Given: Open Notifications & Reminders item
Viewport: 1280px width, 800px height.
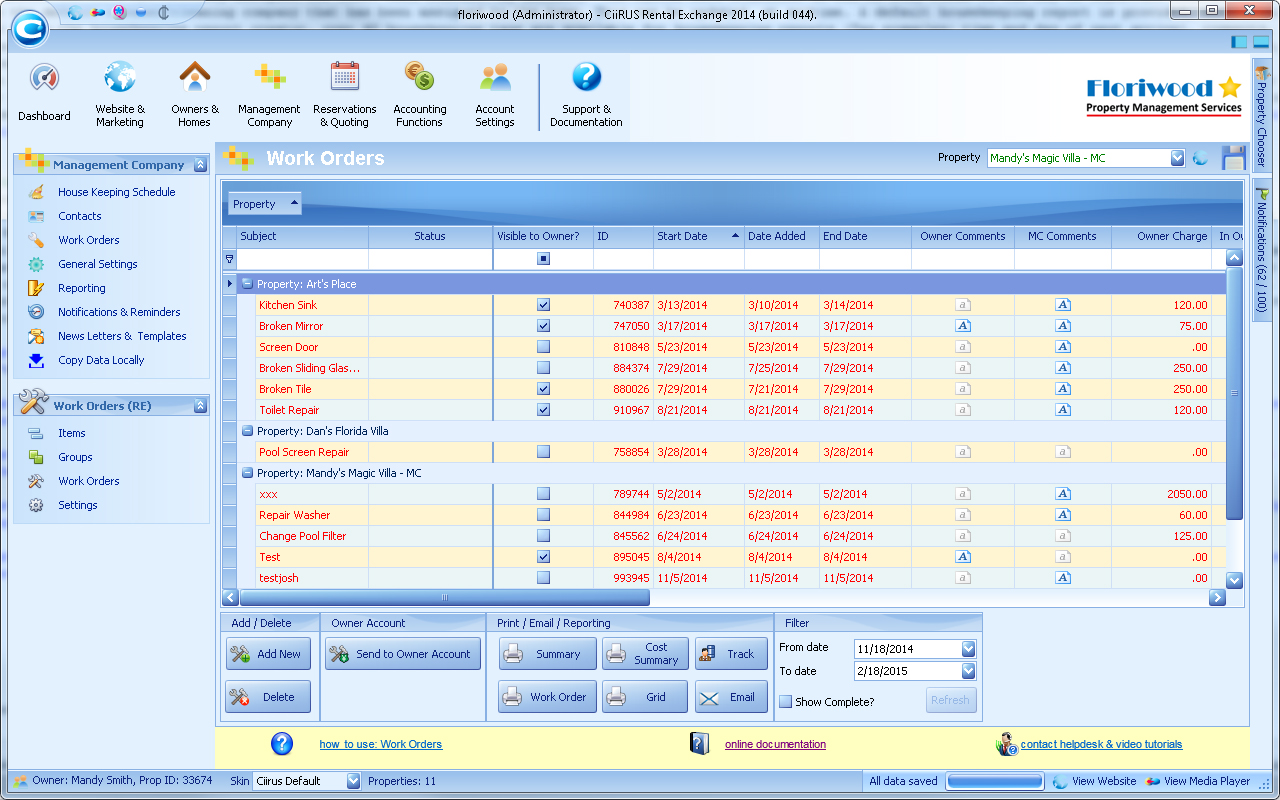Looking at the screenshot, I should 119,312.
